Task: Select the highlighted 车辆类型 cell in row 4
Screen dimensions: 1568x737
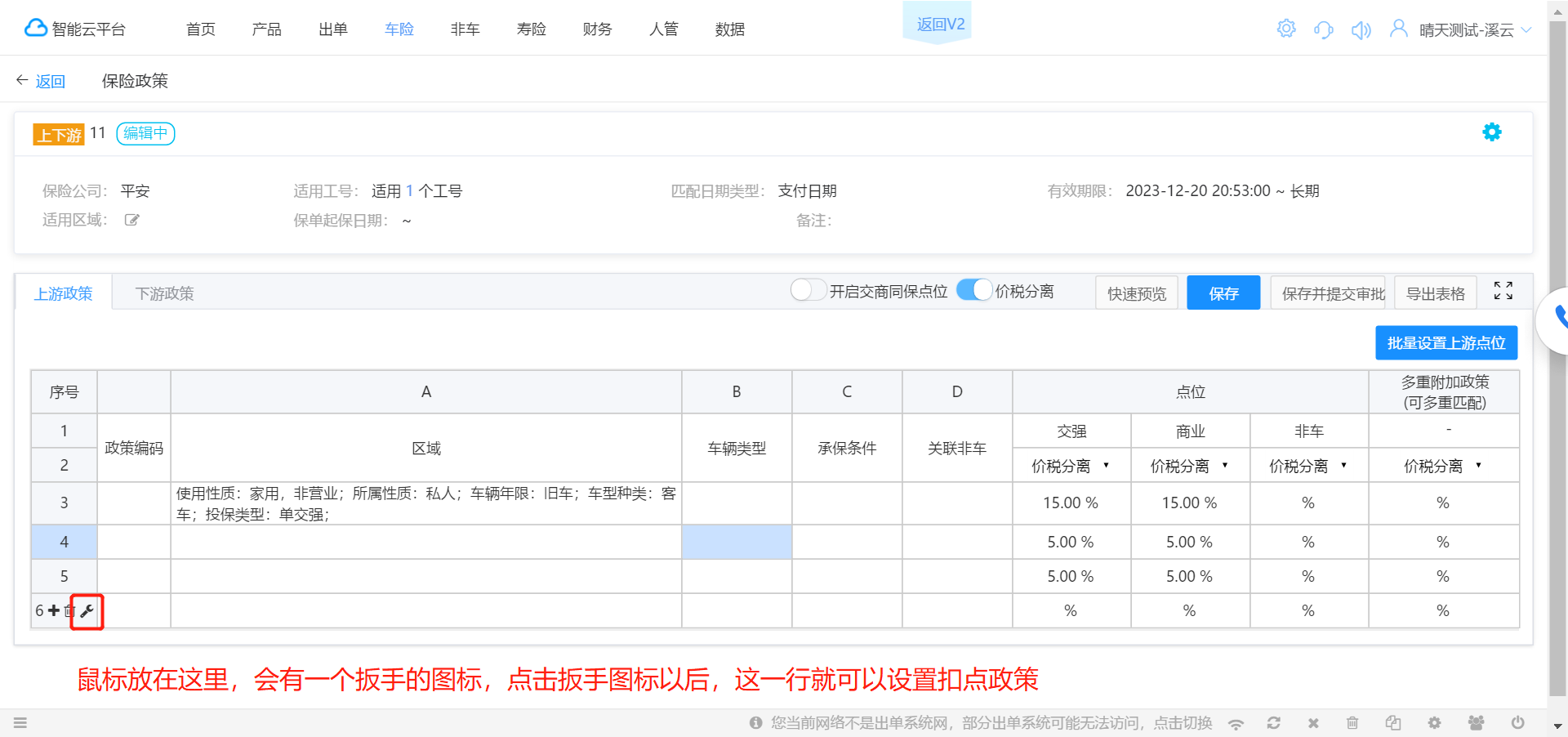Action: [737, 542]
